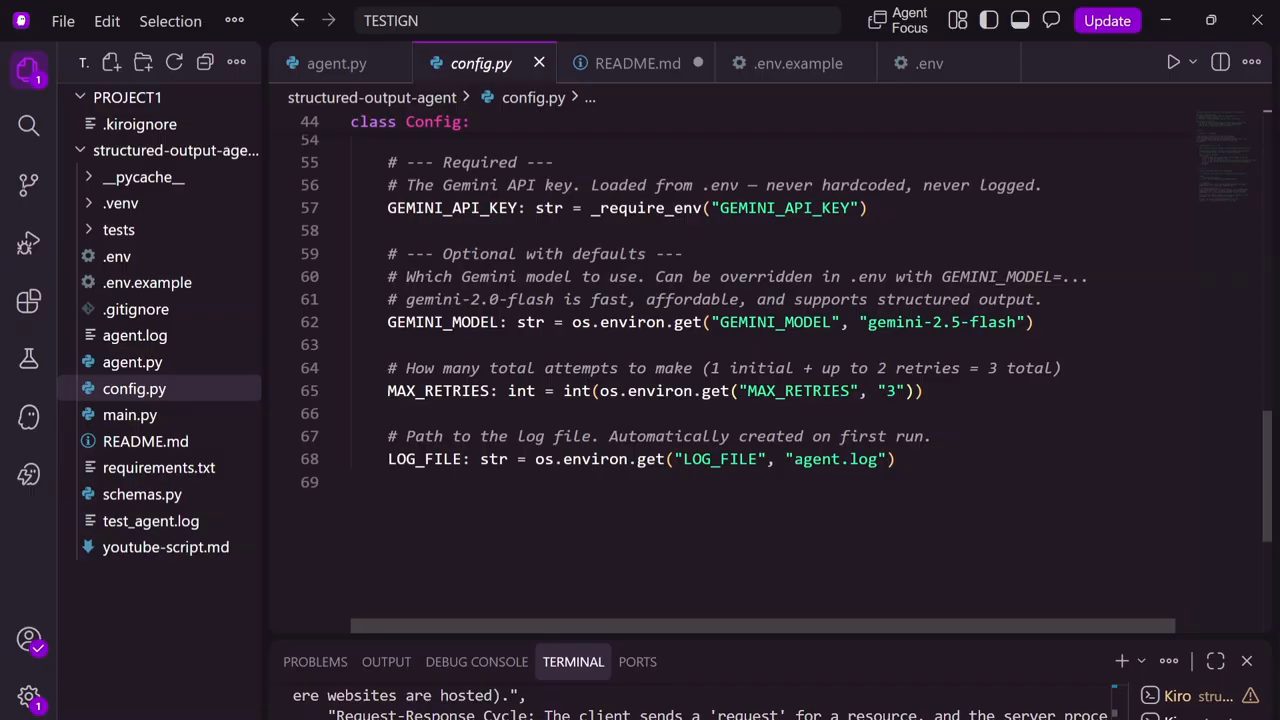Open main.py from the file tree

pyautogui.click(x=130, y=415)
